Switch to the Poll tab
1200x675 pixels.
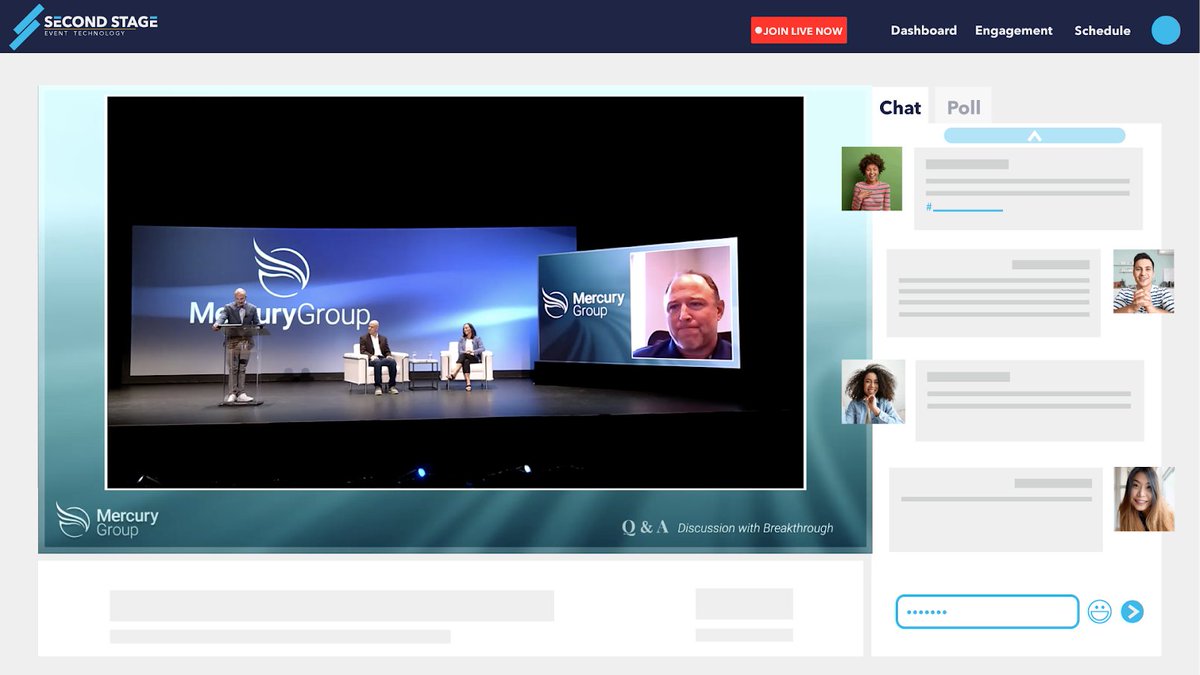click(962, 107)
